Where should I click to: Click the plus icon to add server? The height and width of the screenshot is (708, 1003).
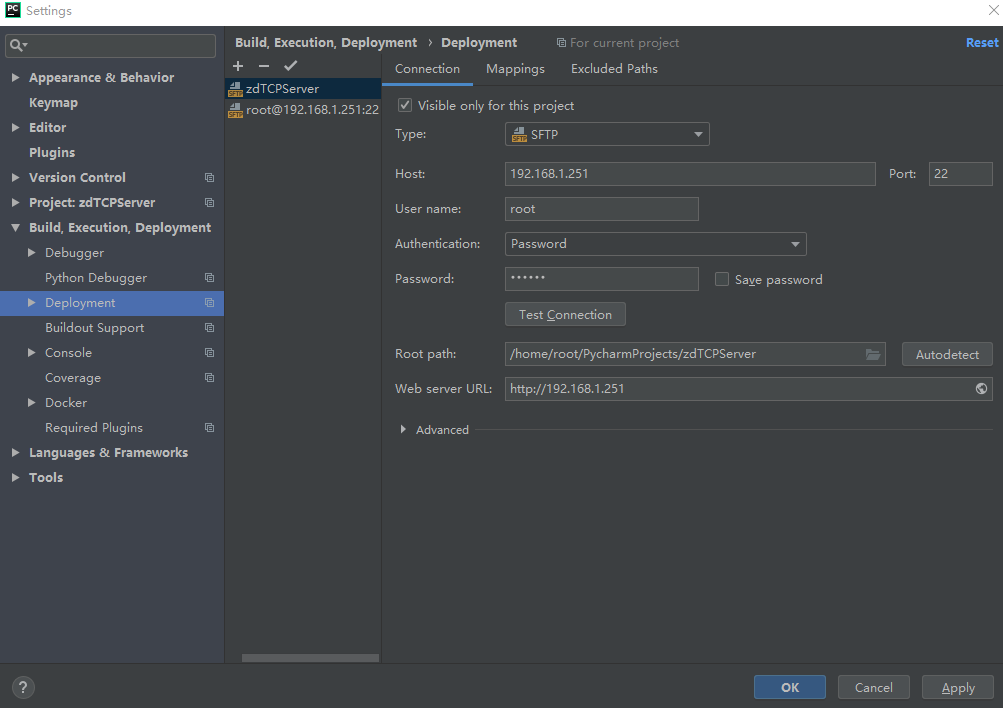pos(238,66)
